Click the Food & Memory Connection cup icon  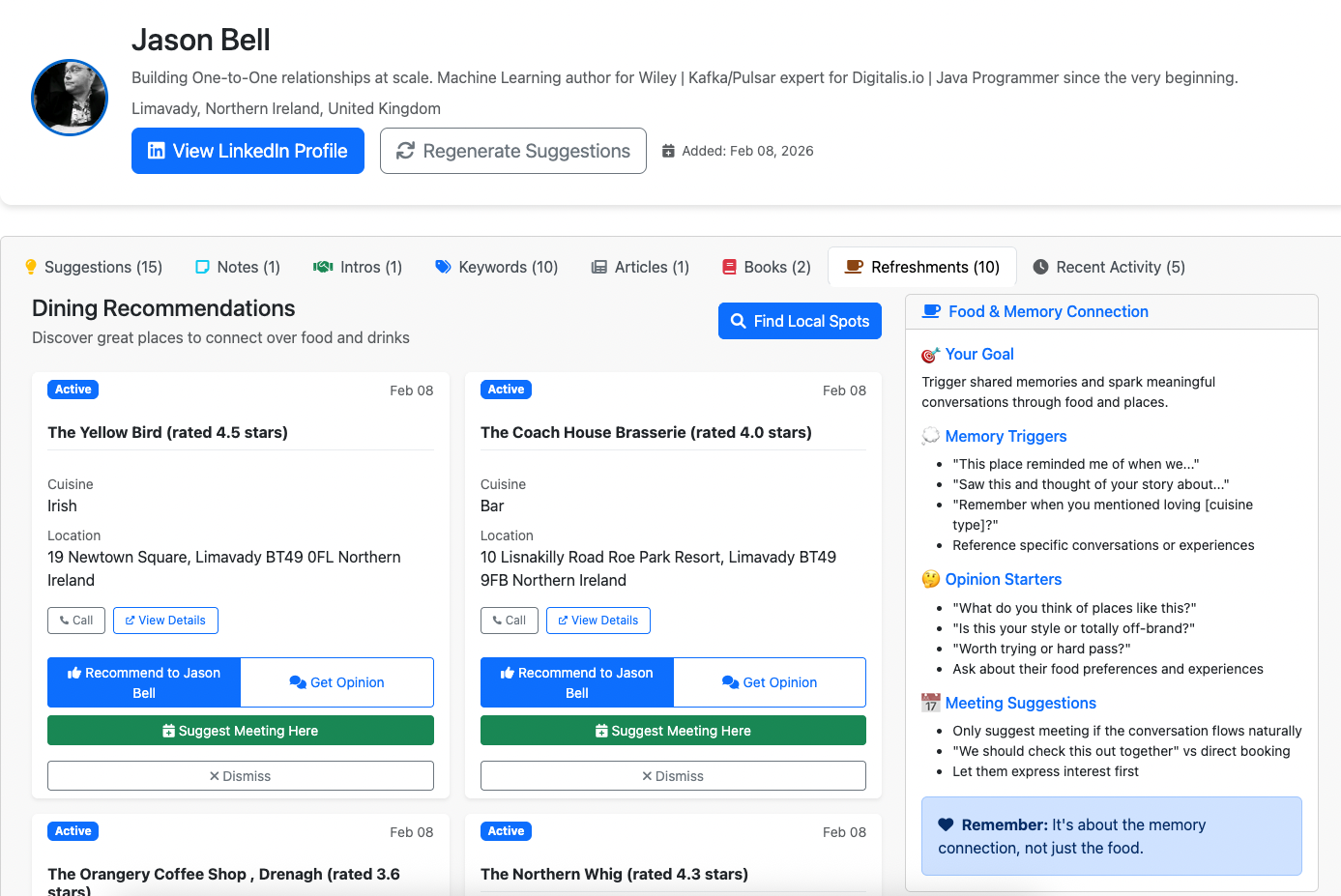point(931,311)
